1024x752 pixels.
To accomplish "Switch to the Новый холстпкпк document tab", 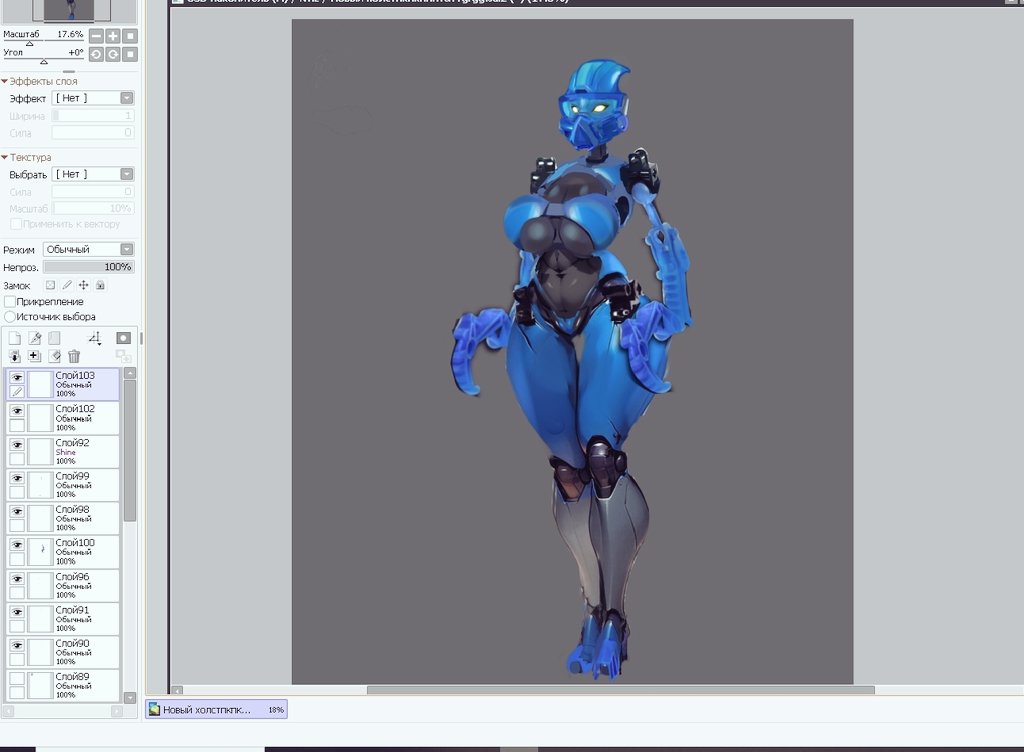I will [x=216, y=710].
